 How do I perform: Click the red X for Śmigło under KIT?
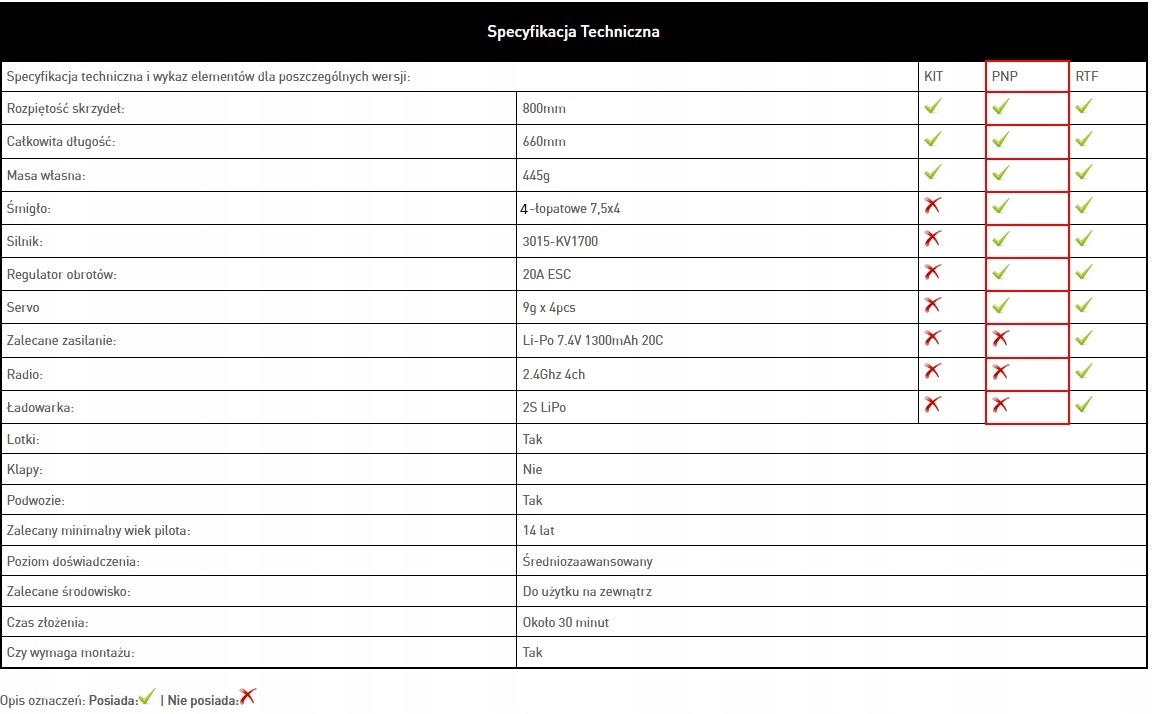click(933, 206)
